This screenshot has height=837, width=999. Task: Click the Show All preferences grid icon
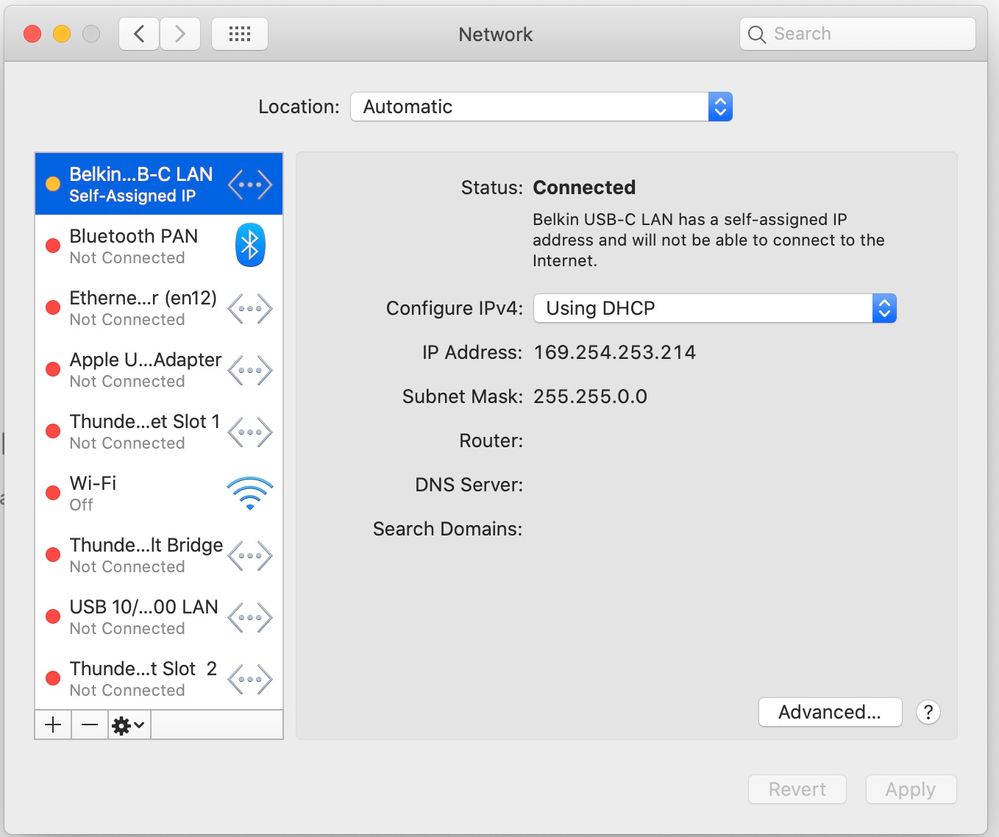[x=239, y=33]
